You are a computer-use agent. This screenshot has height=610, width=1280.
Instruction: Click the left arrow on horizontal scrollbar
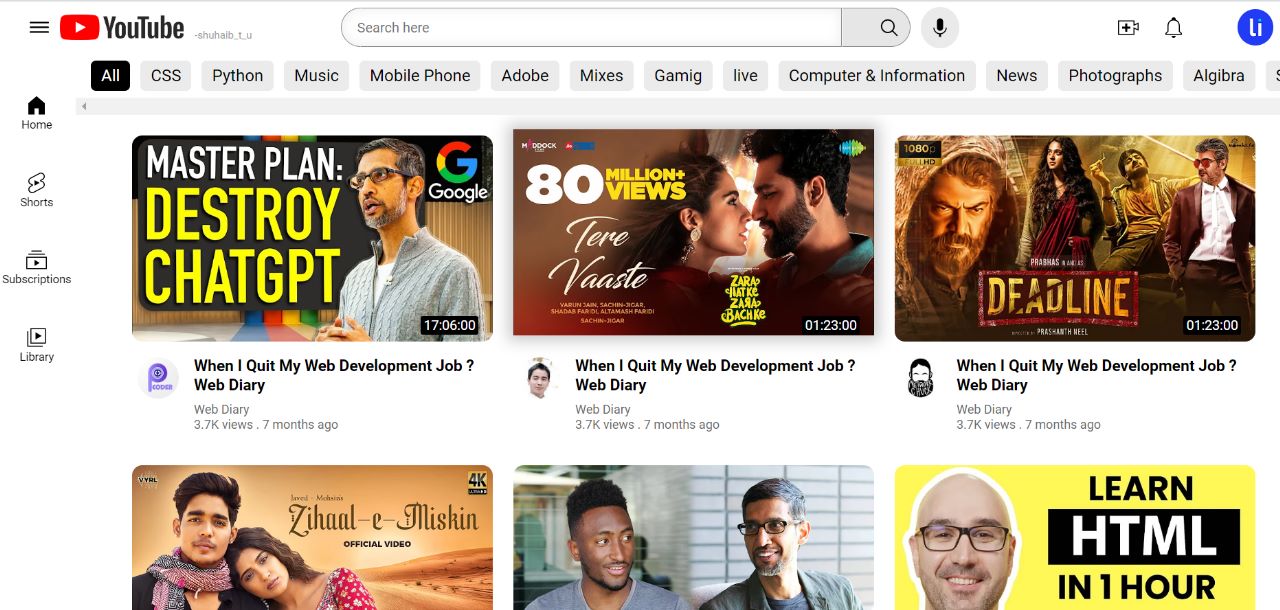point(84,106)
